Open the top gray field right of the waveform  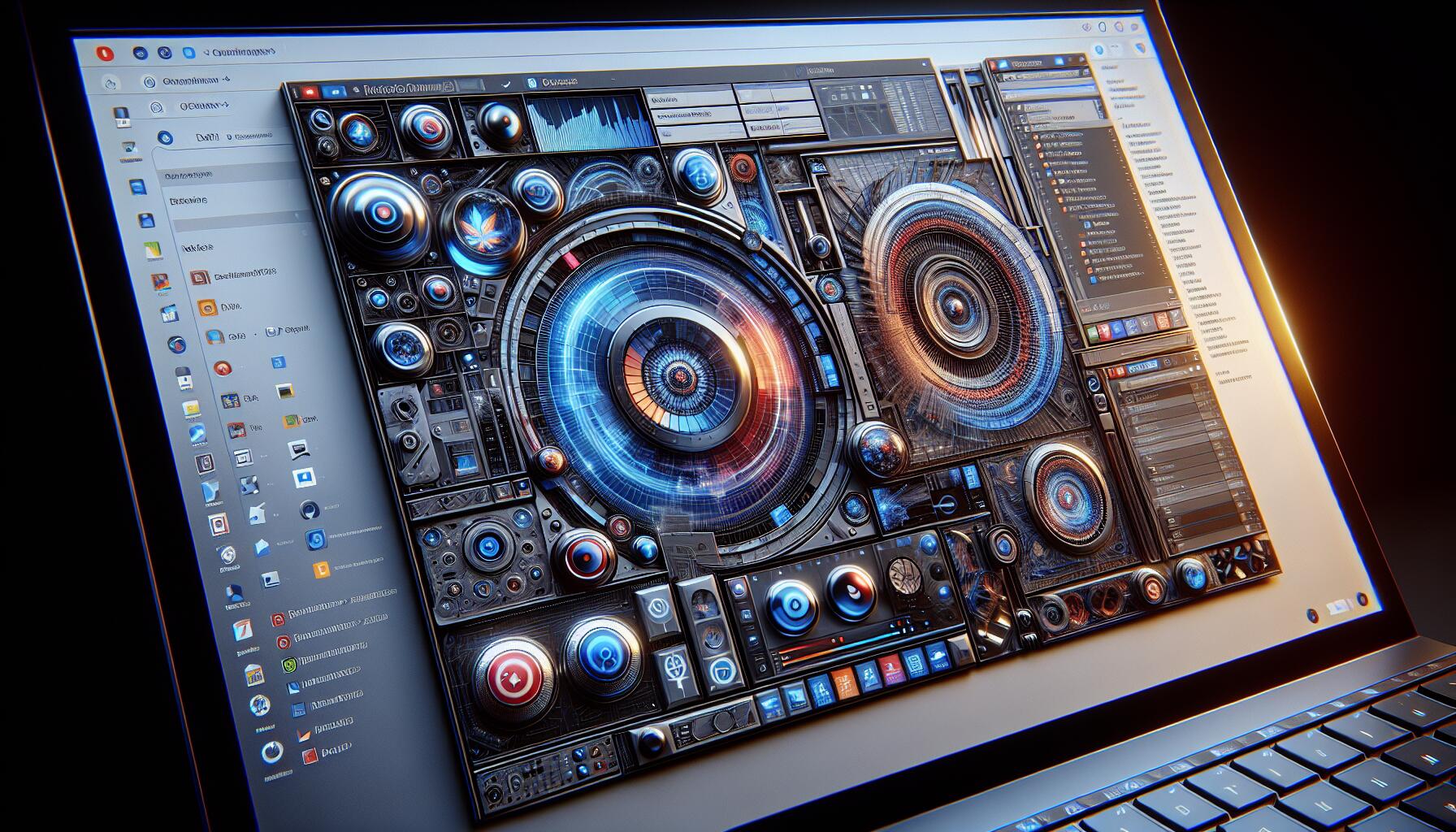click(x=689, y=97)
